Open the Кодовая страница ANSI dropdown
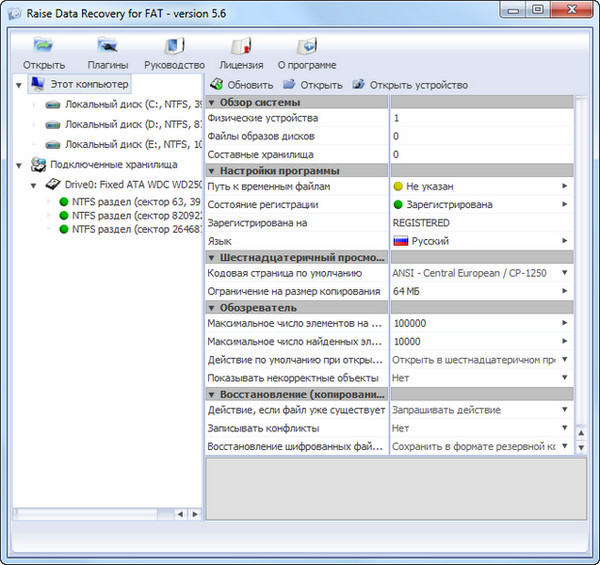The height and width of the screenshot is (565, 600). (564, 273)
